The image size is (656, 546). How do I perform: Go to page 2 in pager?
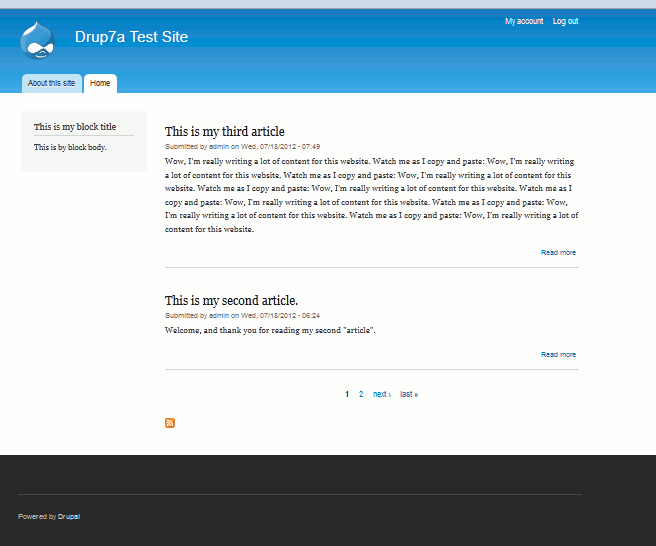click(361, 394)
